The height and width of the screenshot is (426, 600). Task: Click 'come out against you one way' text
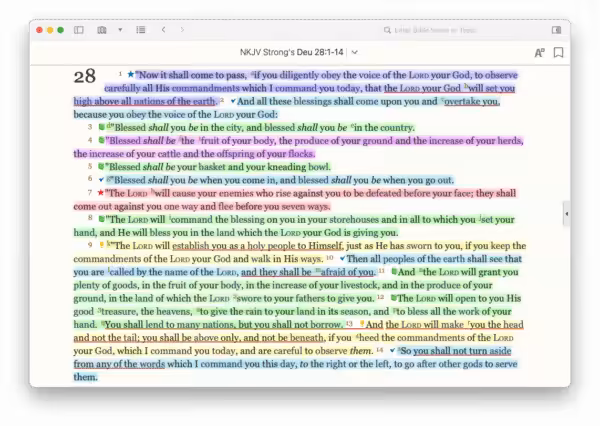(x=135, y=207)
